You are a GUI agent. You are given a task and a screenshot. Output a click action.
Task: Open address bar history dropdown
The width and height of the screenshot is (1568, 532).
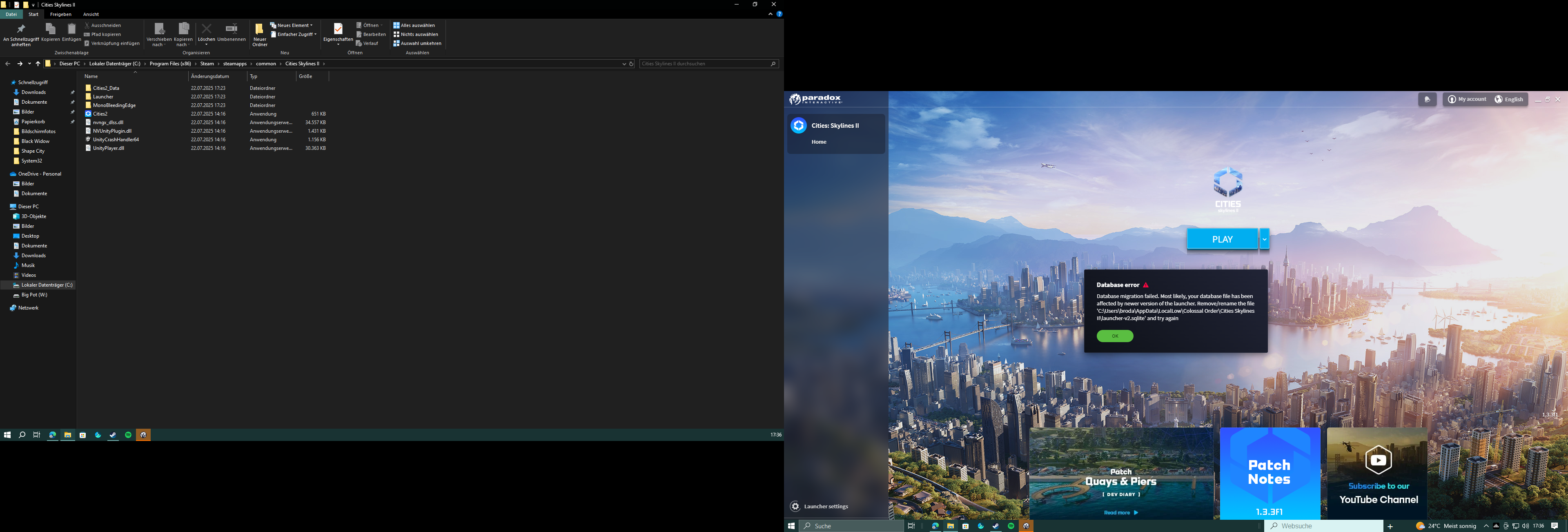pyautogui.click(x=624, y=63)
